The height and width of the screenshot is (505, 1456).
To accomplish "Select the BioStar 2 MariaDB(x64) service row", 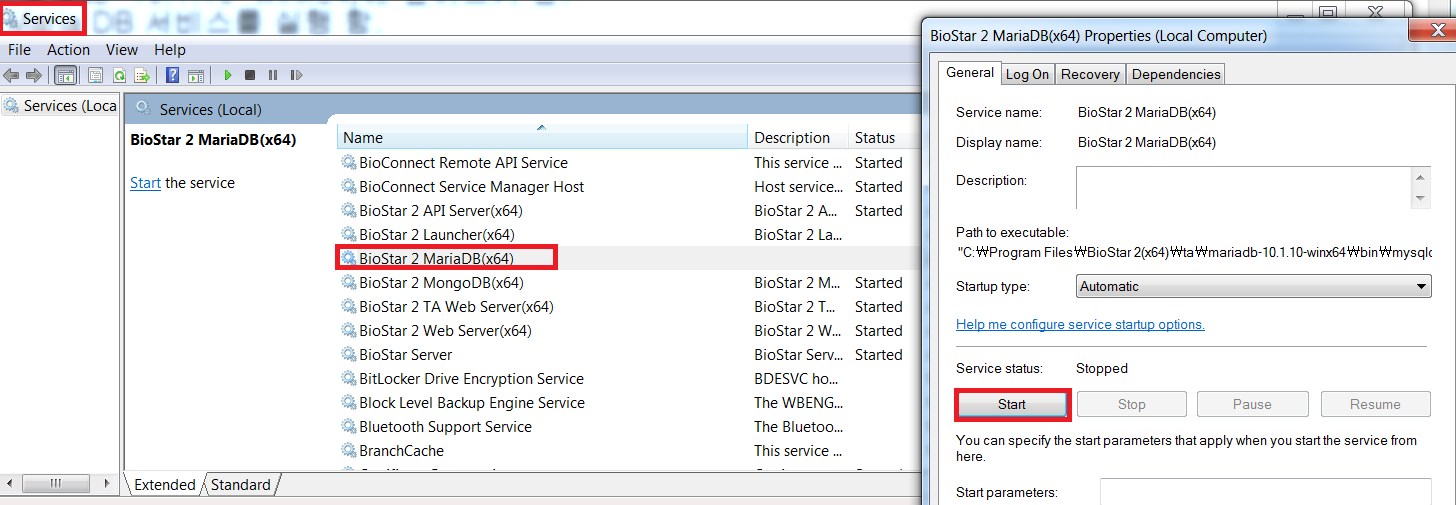I will tap(628, 259).
